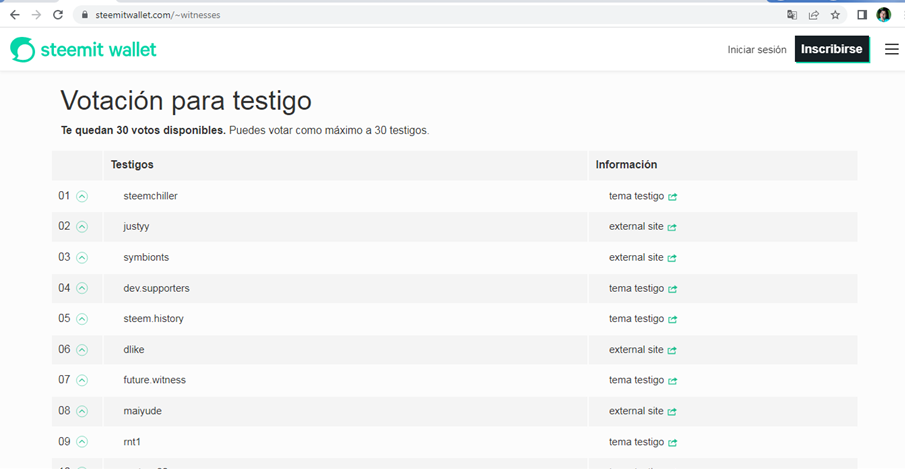Open browser side panel
This screenshot has width=905, height=469.
pyautogui.click(x=862, y=15)
